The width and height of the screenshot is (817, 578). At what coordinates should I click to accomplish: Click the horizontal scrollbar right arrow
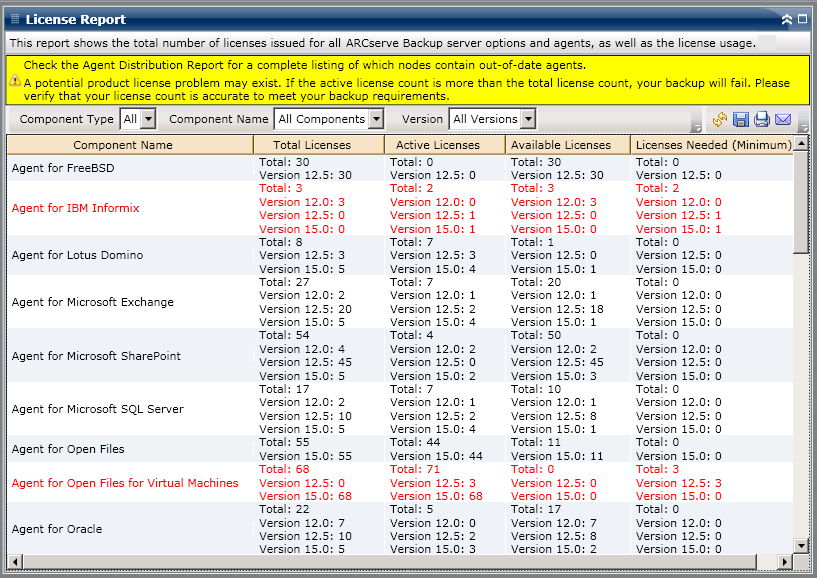(x=785, y=562)
